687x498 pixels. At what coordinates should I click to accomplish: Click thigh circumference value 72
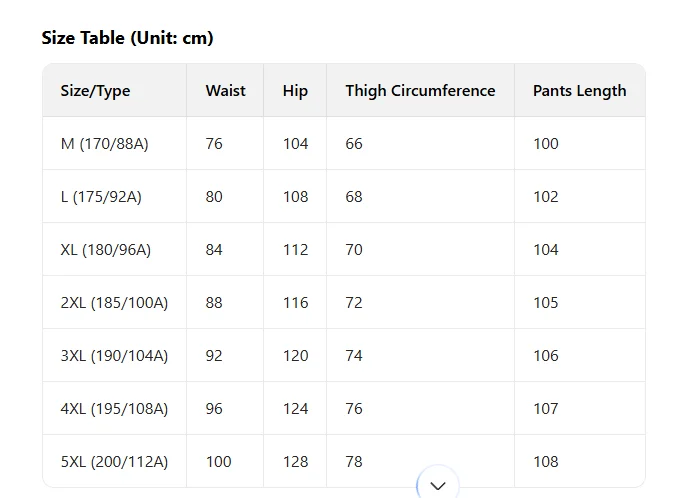tap(354, 303)
